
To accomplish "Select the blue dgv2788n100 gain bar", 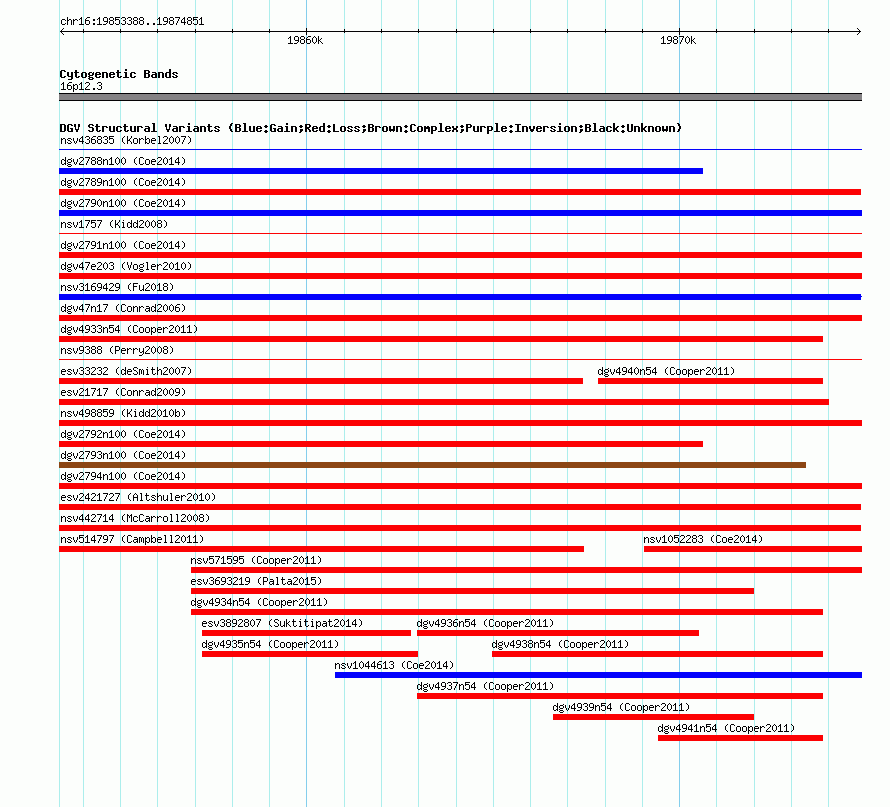I will (x=381, y=171).
